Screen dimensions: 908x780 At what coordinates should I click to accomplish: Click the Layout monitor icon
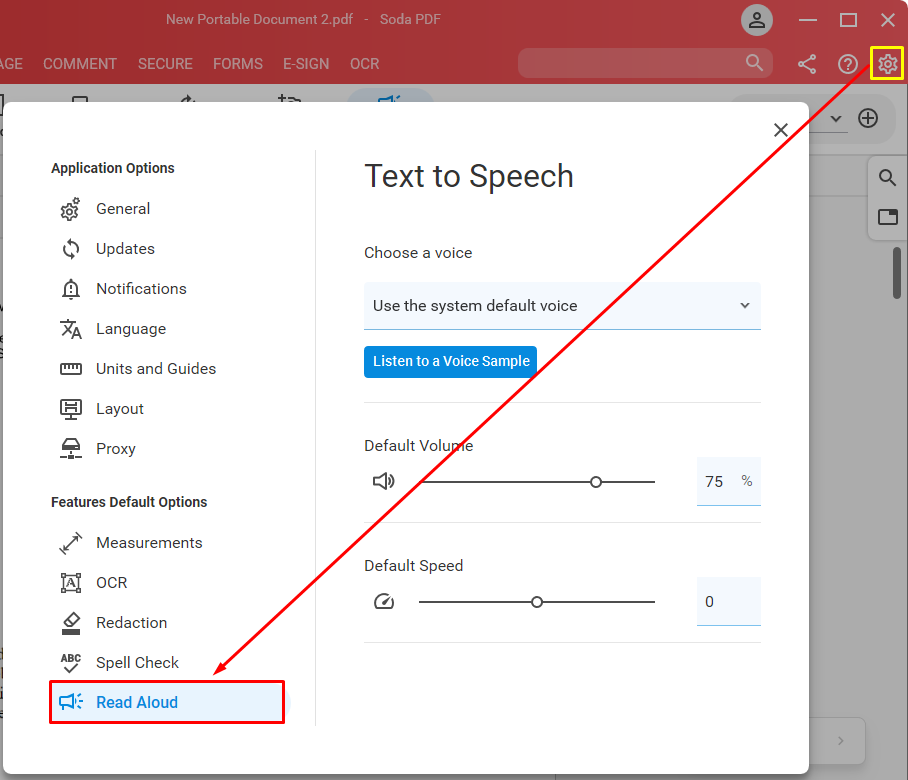coord(71,409)
